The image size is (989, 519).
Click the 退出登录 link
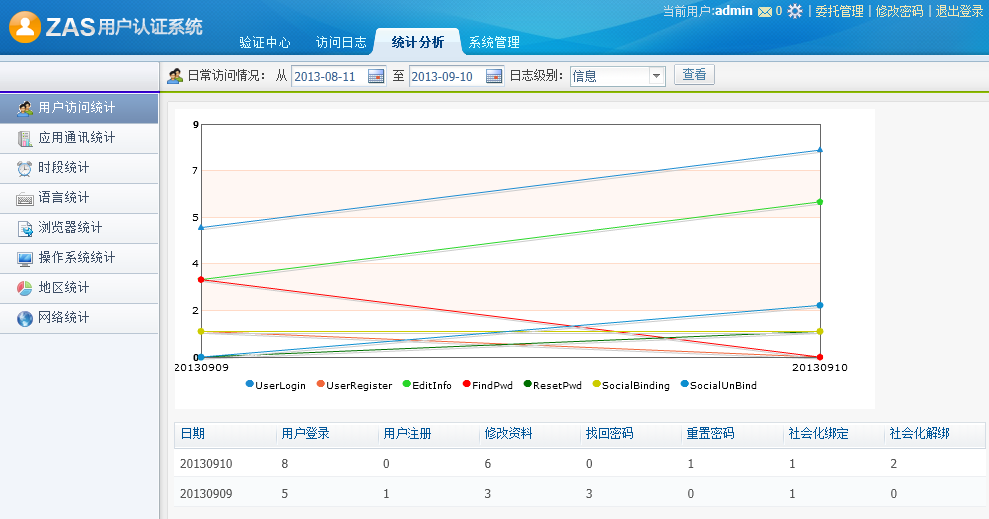[958, 12]
